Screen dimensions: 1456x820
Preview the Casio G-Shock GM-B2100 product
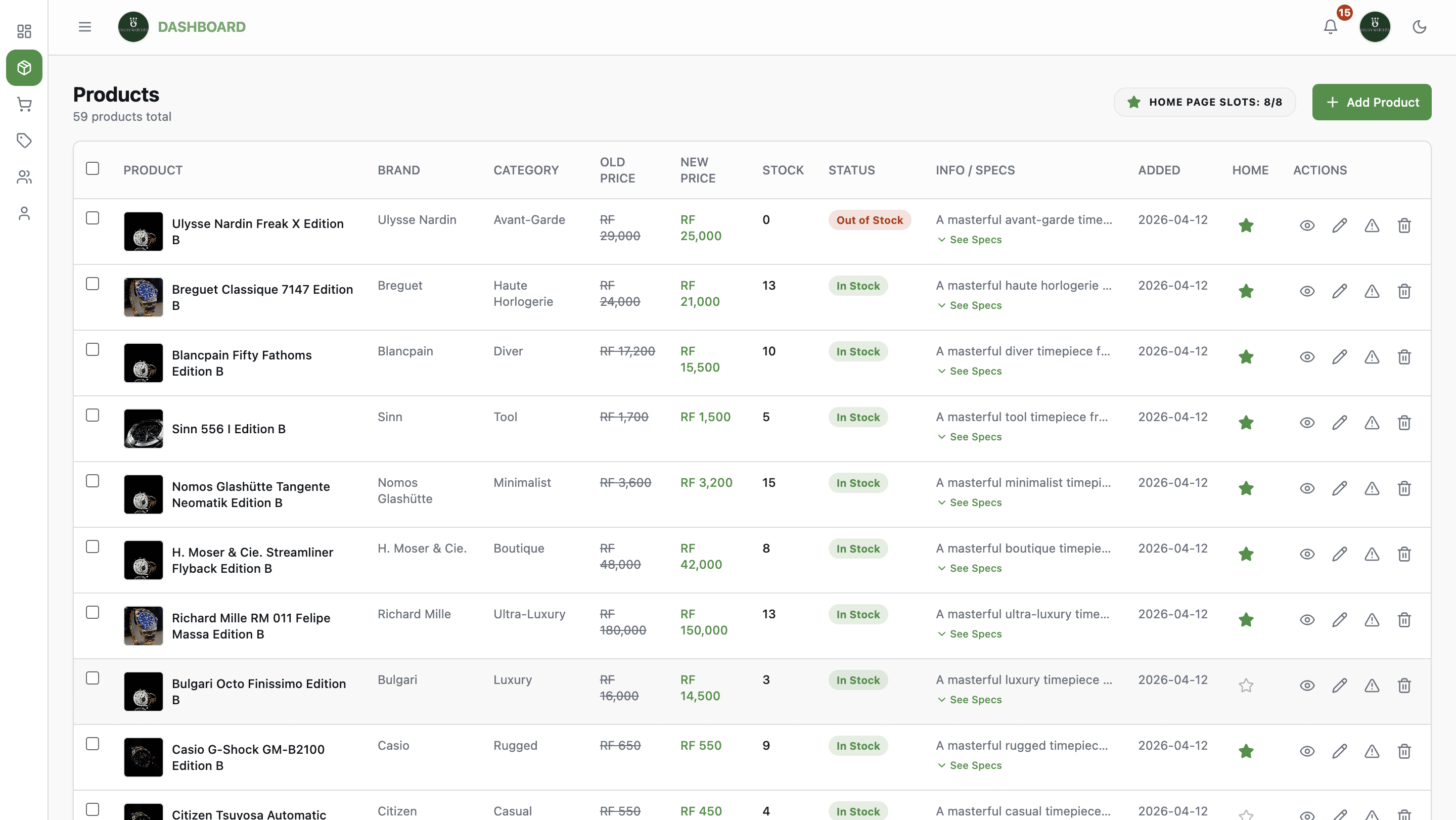(1307, 751)
